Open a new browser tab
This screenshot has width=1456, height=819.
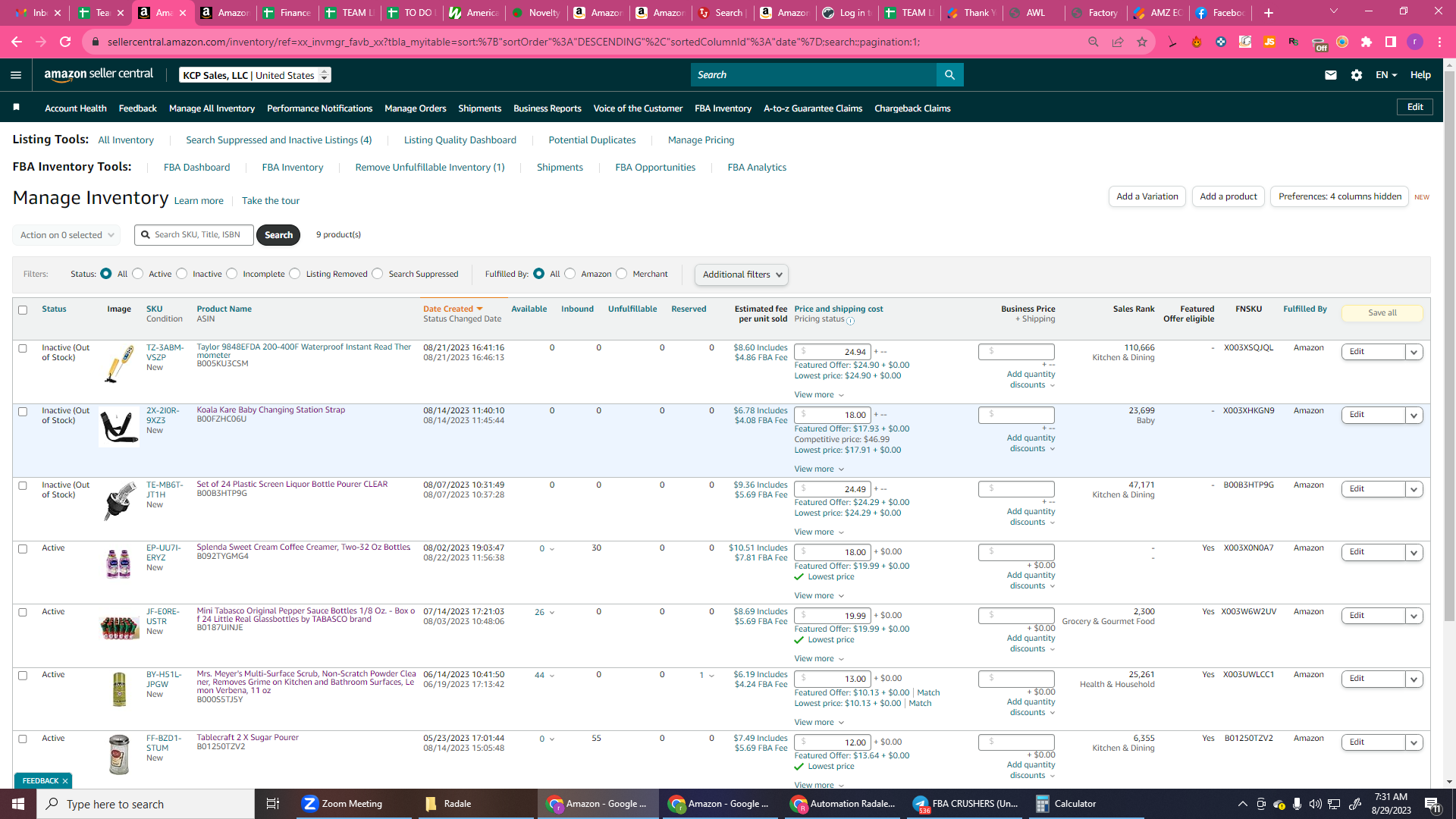click(1269, 13)
